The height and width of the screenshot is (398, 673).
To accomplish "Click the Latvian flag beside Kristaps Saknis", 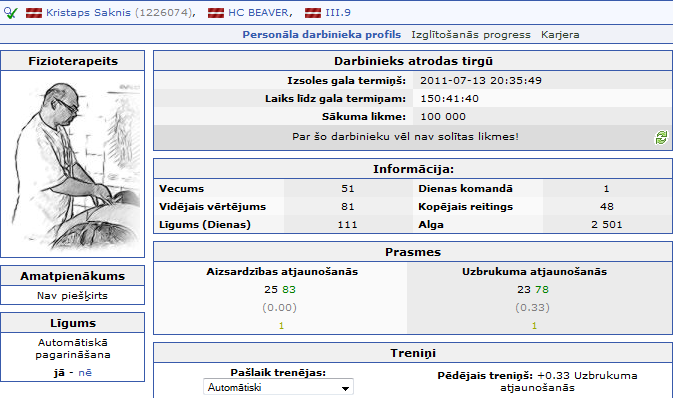I will coord(33,13).
